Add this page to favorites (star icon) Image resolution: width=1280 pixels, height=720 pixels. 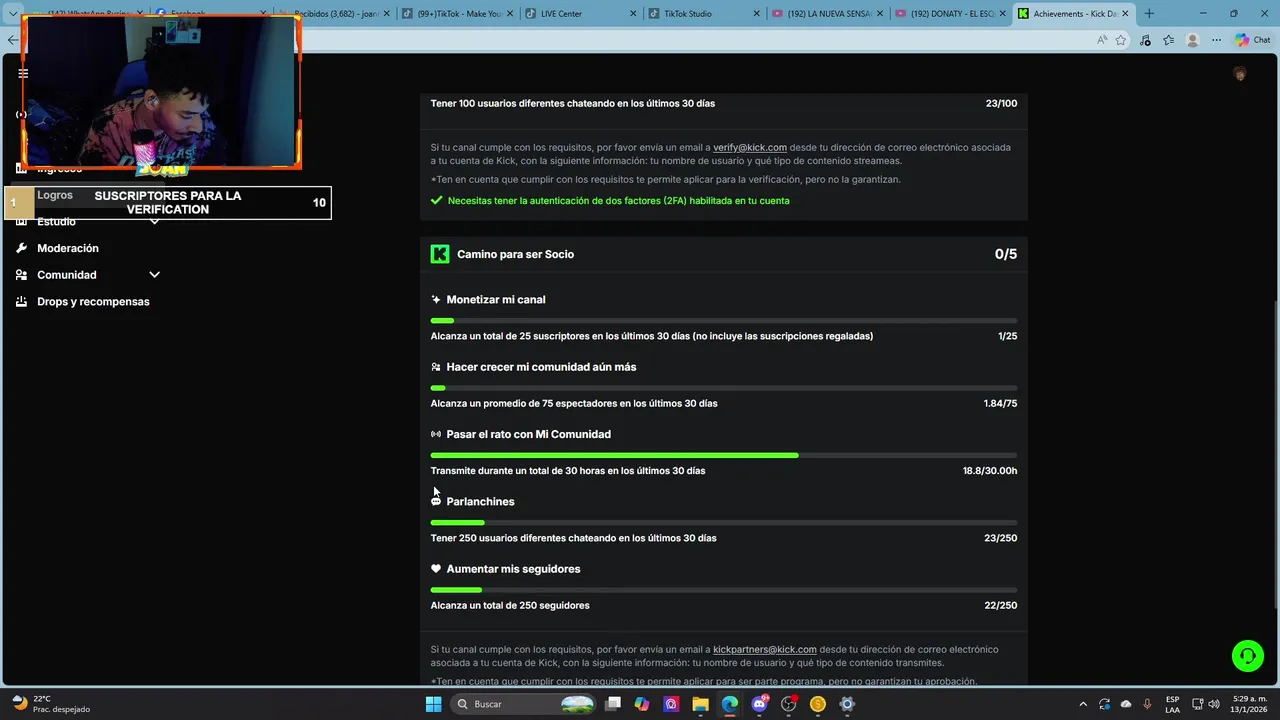click(x=1121, y=40)
